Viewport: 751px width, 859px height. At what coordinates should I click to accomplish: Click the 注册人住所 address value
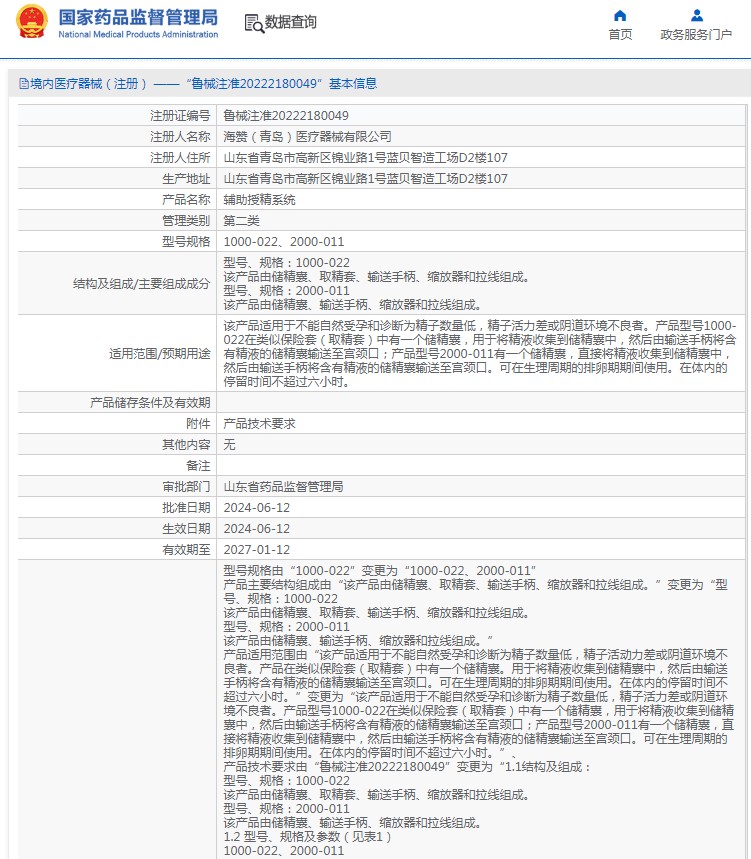[365, 158]
